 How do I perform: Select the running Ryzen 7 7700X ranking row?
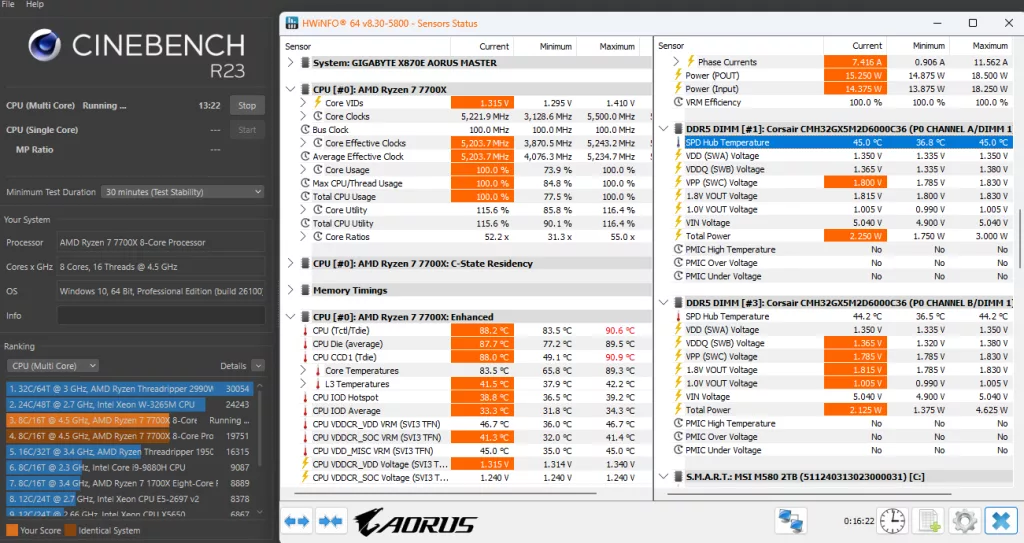point(129,420)
